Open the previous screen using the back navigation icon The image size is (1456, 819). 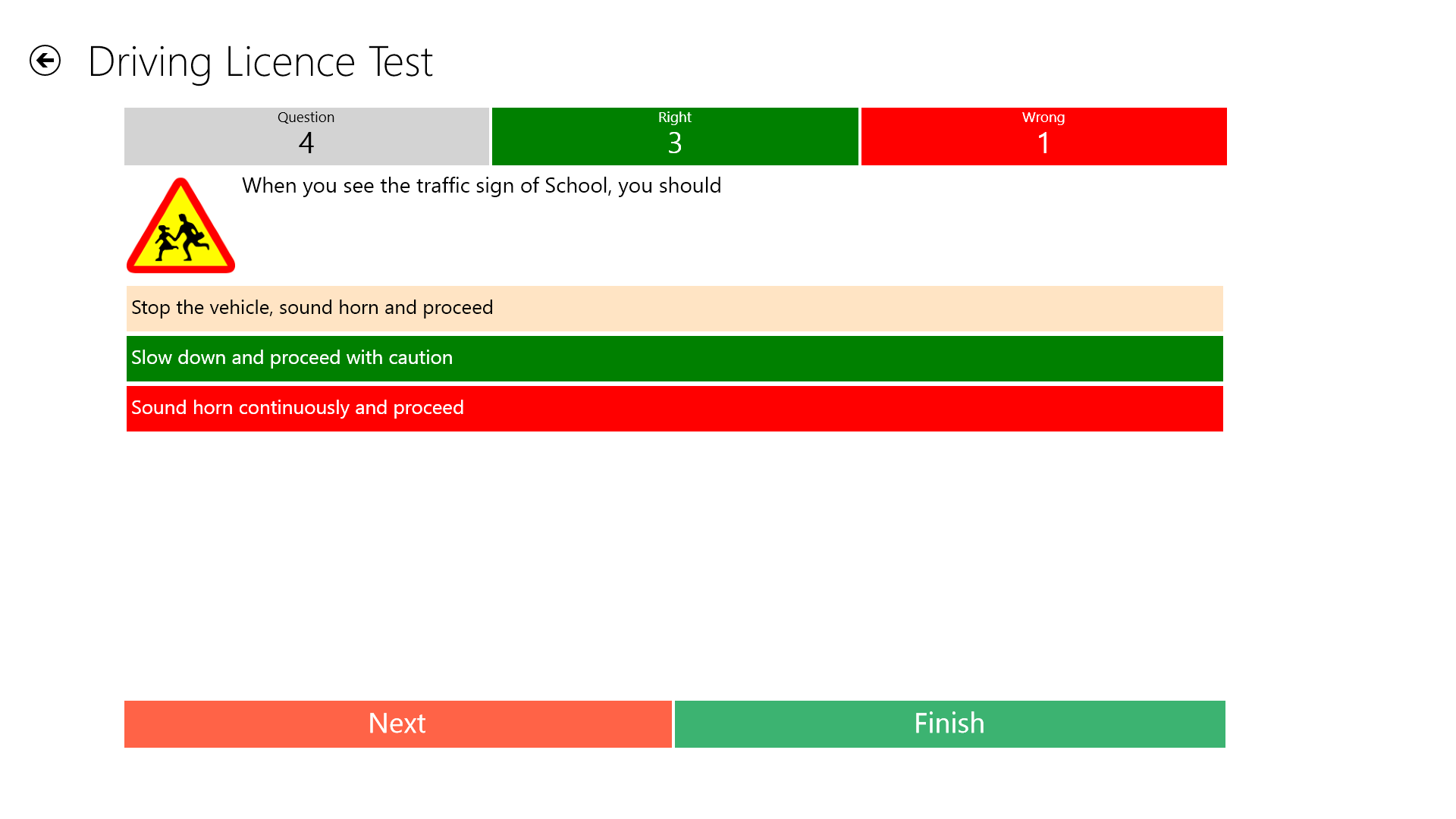pos(45,60)
